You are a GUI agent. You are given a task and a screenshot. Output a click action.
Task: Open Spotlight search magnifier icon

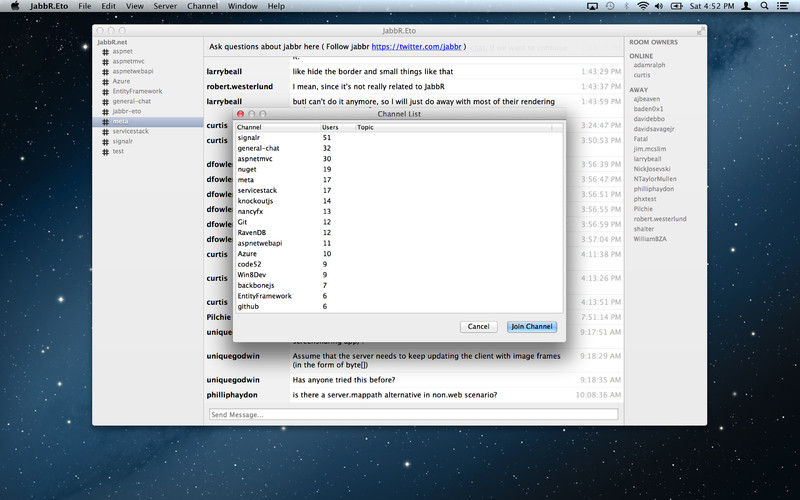764,6
